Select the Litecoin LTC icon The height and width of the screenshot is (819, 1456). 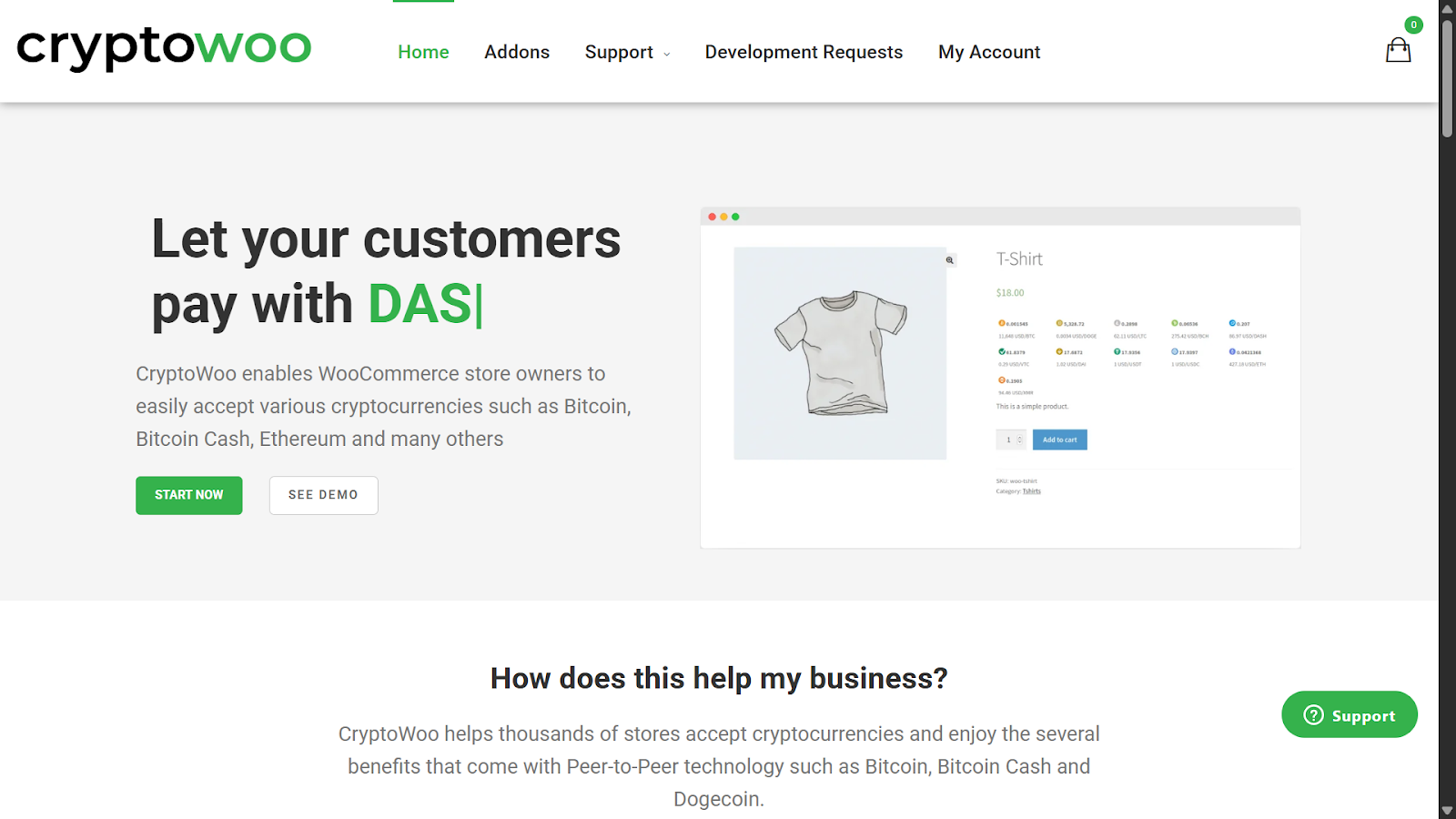pos(1117,323)
